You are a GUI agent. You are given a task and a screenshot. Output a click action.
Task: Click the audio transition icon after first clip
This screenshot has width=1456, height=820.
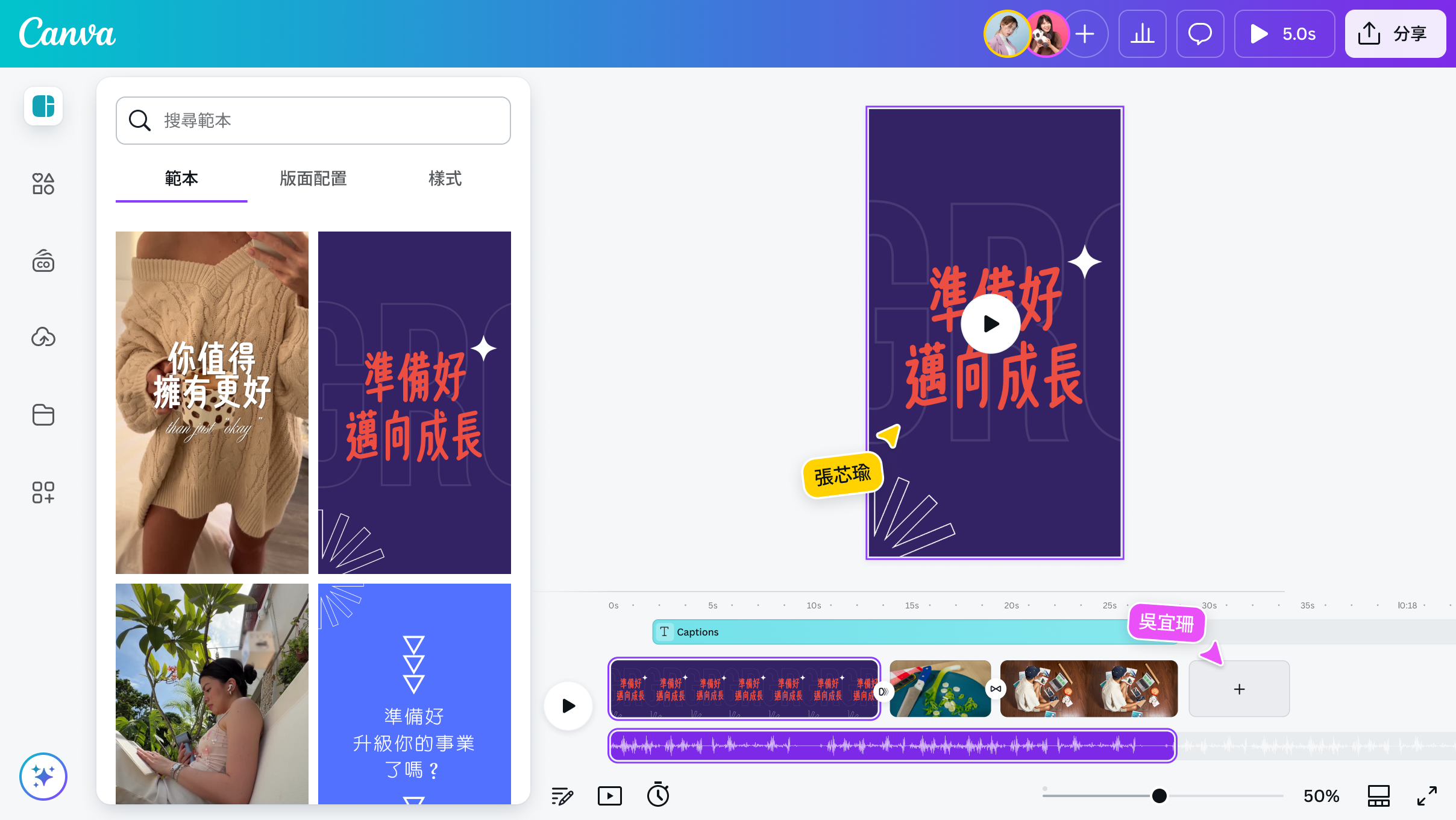[x=882, y=692]
